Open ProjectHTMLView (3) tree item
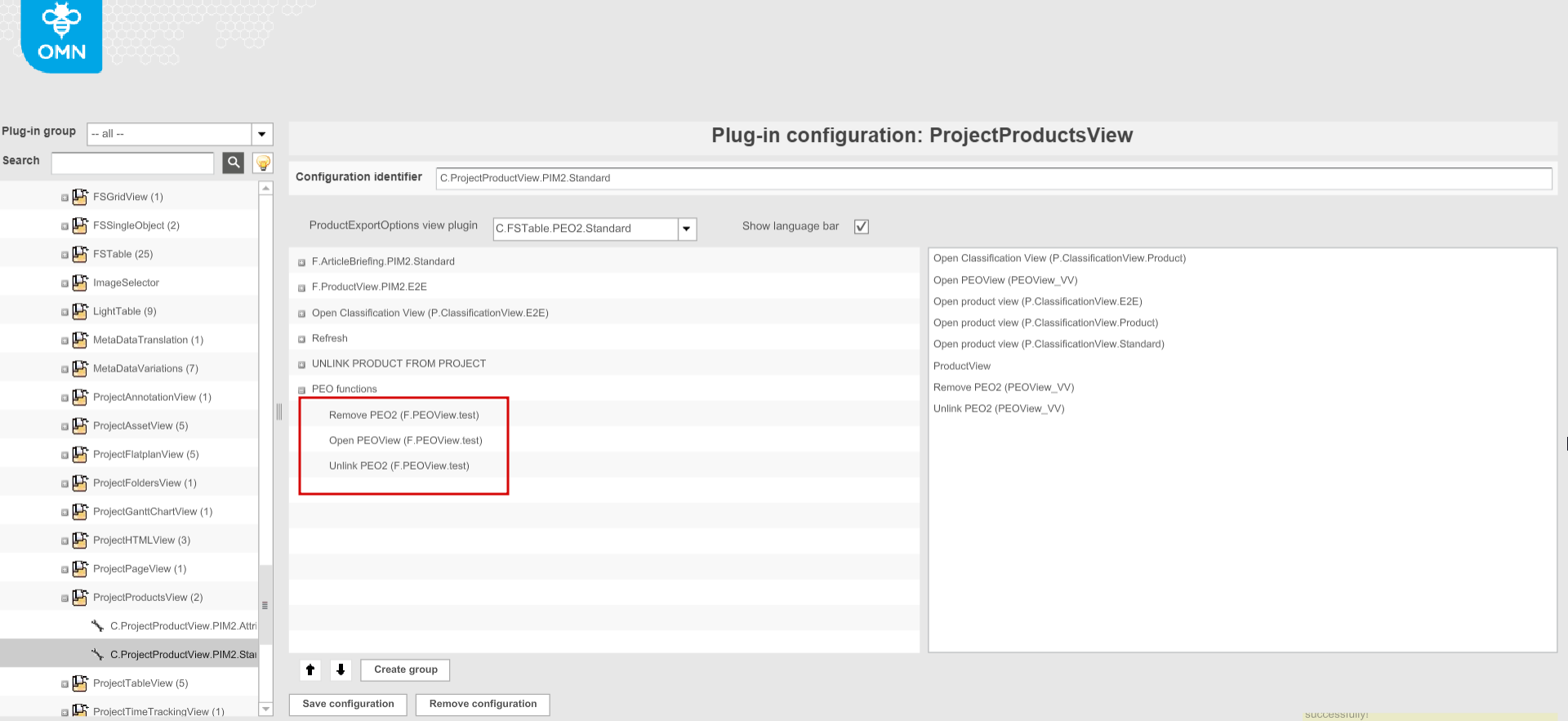Viewport: 1568px width, 721px height. click(x=141, y=540)
